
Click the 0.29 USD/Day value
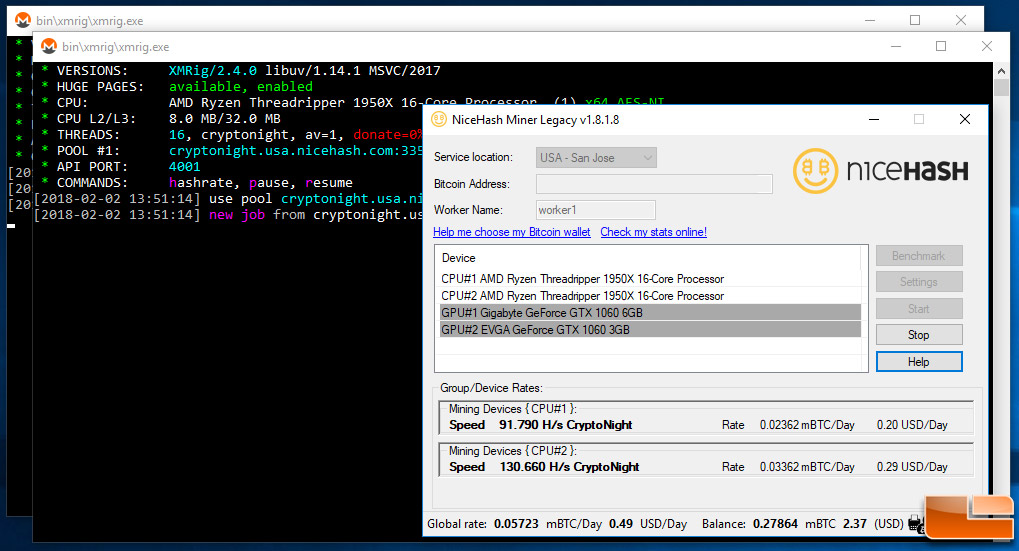pos(912,467)
